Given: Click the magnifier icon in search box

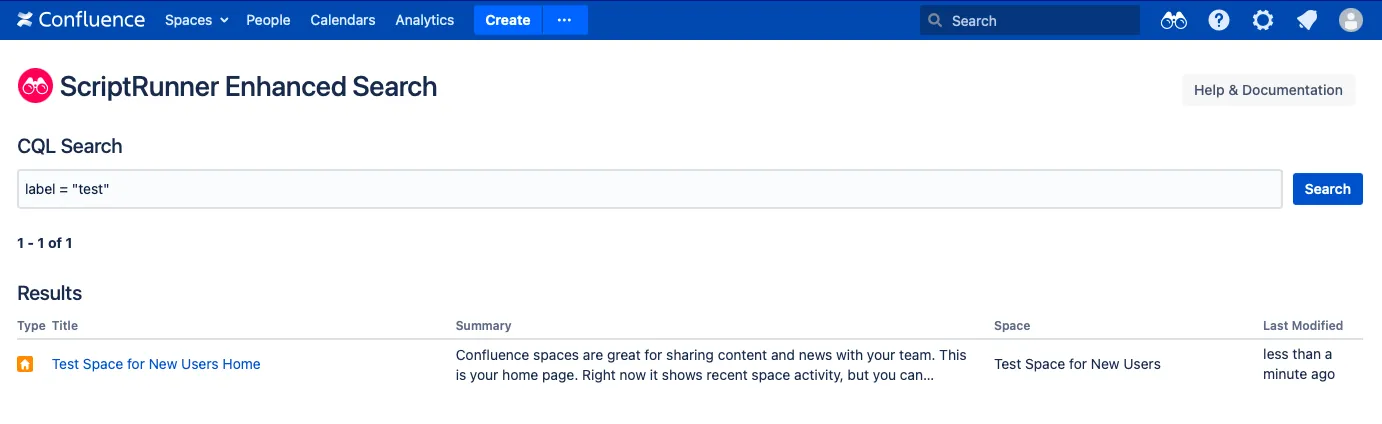Looking at the screenshot, I should pyautogui.click(x=935, y=20).
